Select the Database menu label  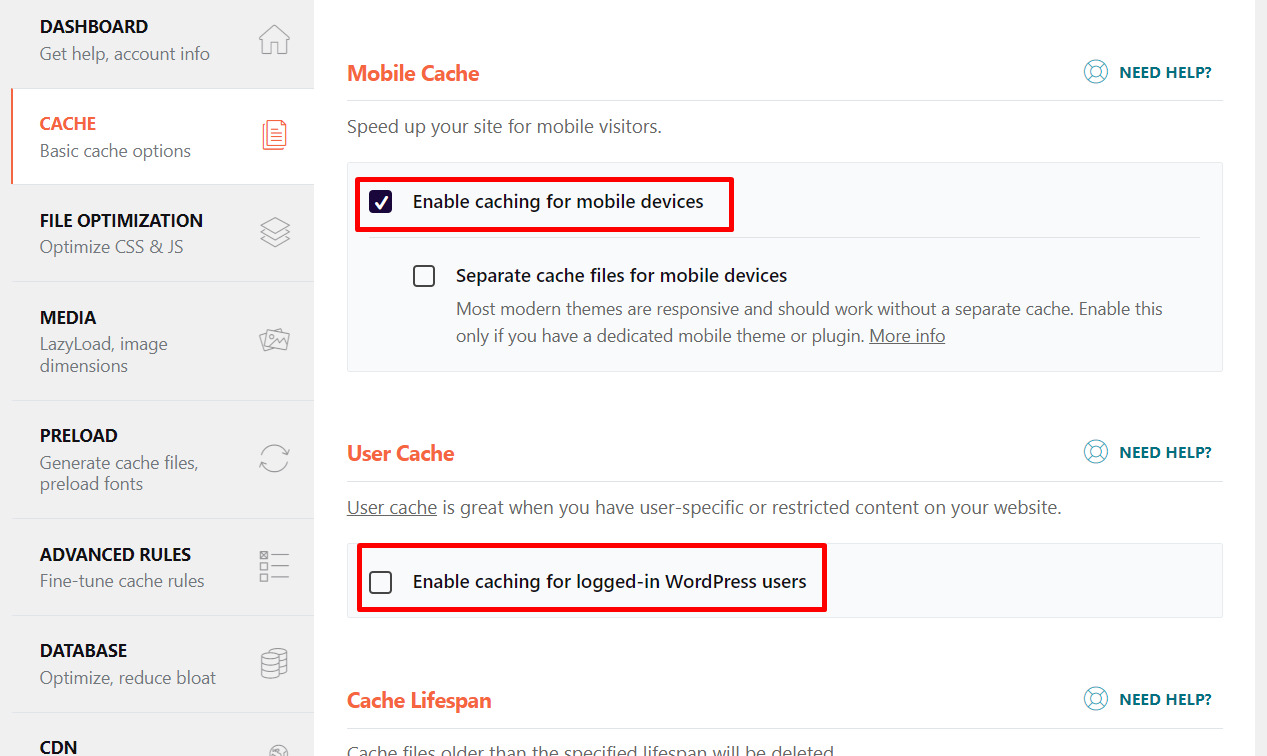click(x=83, y=651)
